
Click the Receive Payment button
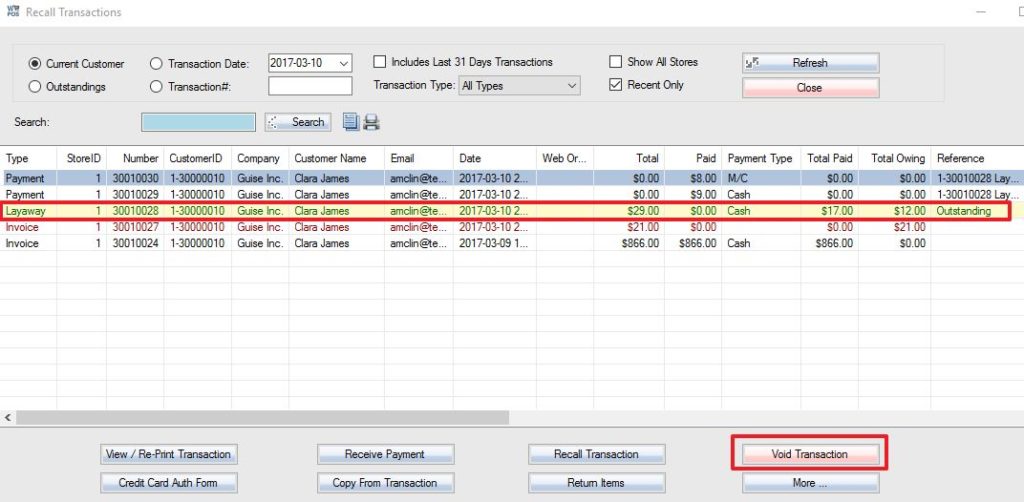385,454
